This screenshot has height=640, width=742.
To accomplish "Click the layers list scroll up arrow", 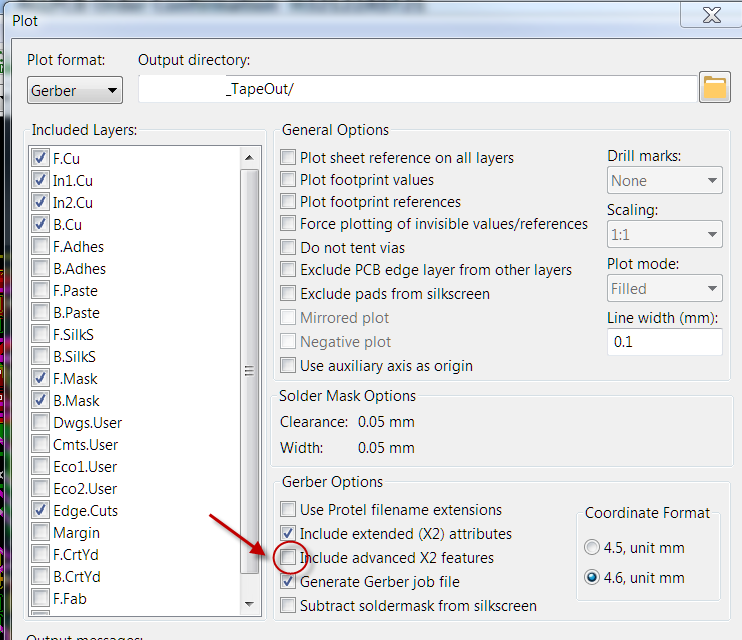I will (x=249, y=158).
